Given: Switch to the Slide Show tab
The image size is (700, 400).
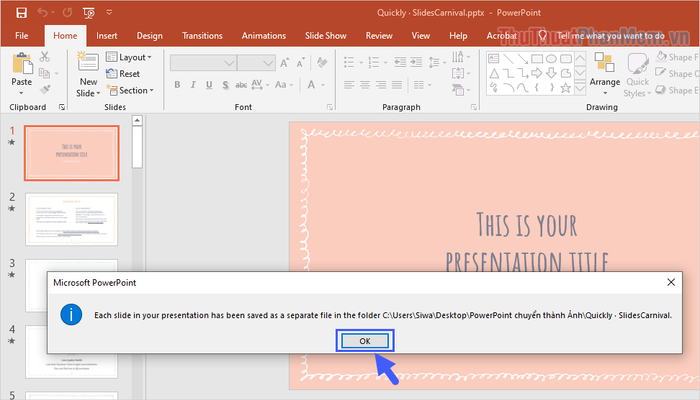Looking at the screenshot, I should click(x=326, y=36).
